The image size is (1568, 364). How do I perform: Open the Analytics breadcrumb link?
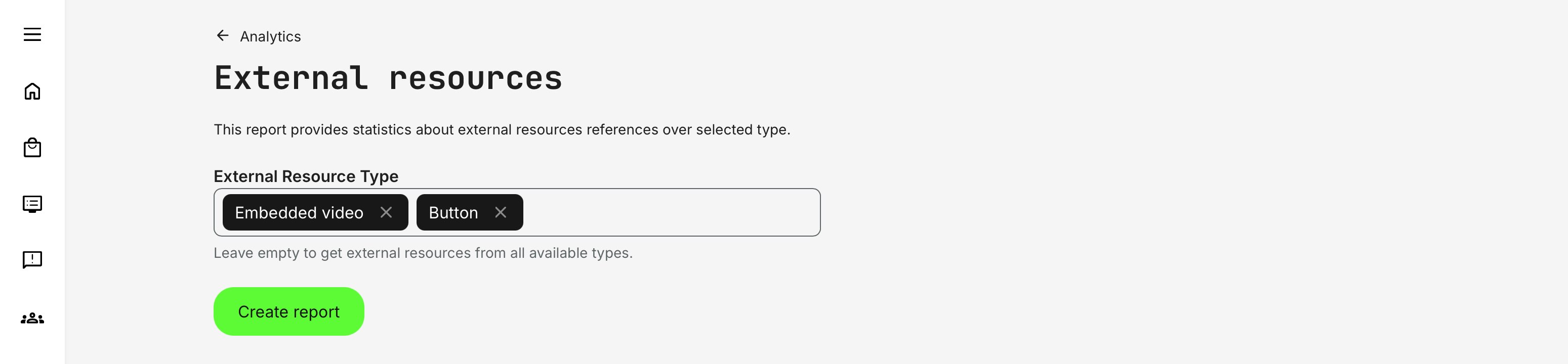270,36
